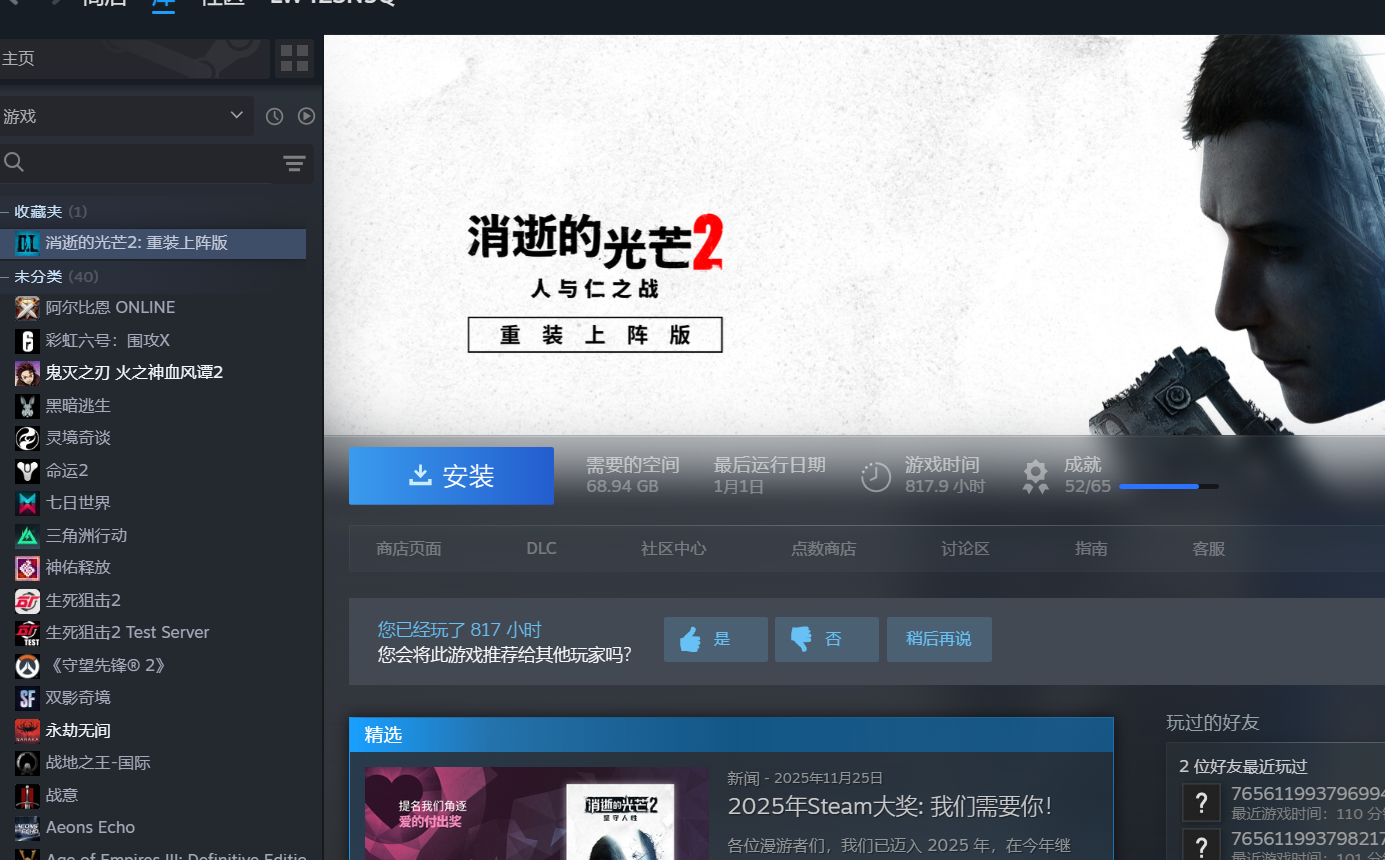
Task: Click the 稍后再说 button
Action: (938, 639)
